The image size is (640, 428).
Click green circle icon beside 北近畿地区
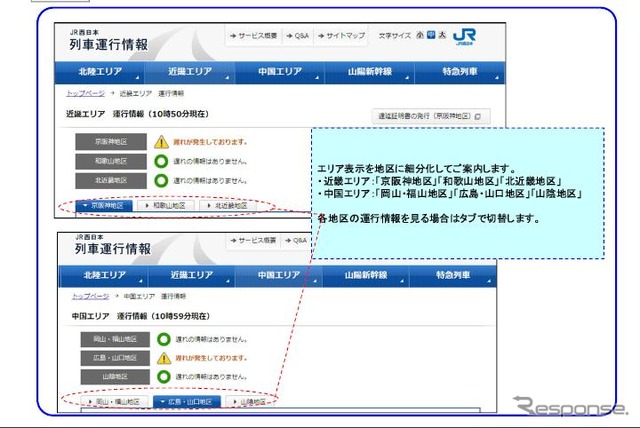[x=161, y=180]
